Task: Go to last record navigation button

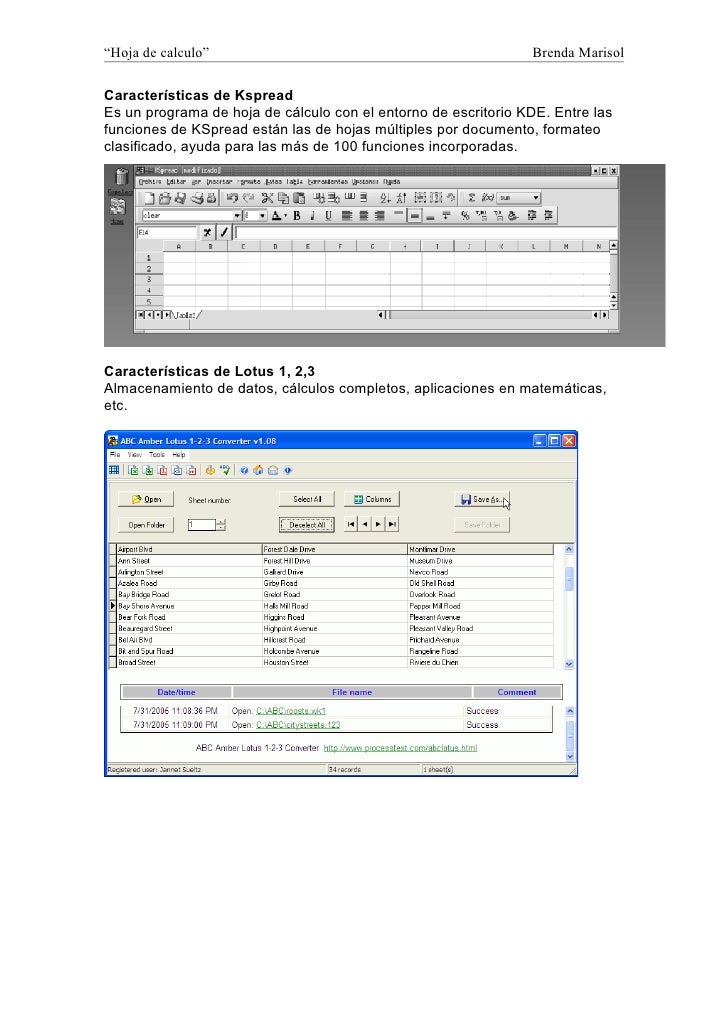Action: (x=392, y=524)
